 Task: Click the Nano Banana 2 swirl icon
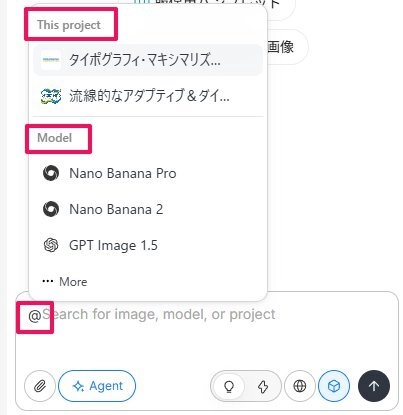point(51,209)
